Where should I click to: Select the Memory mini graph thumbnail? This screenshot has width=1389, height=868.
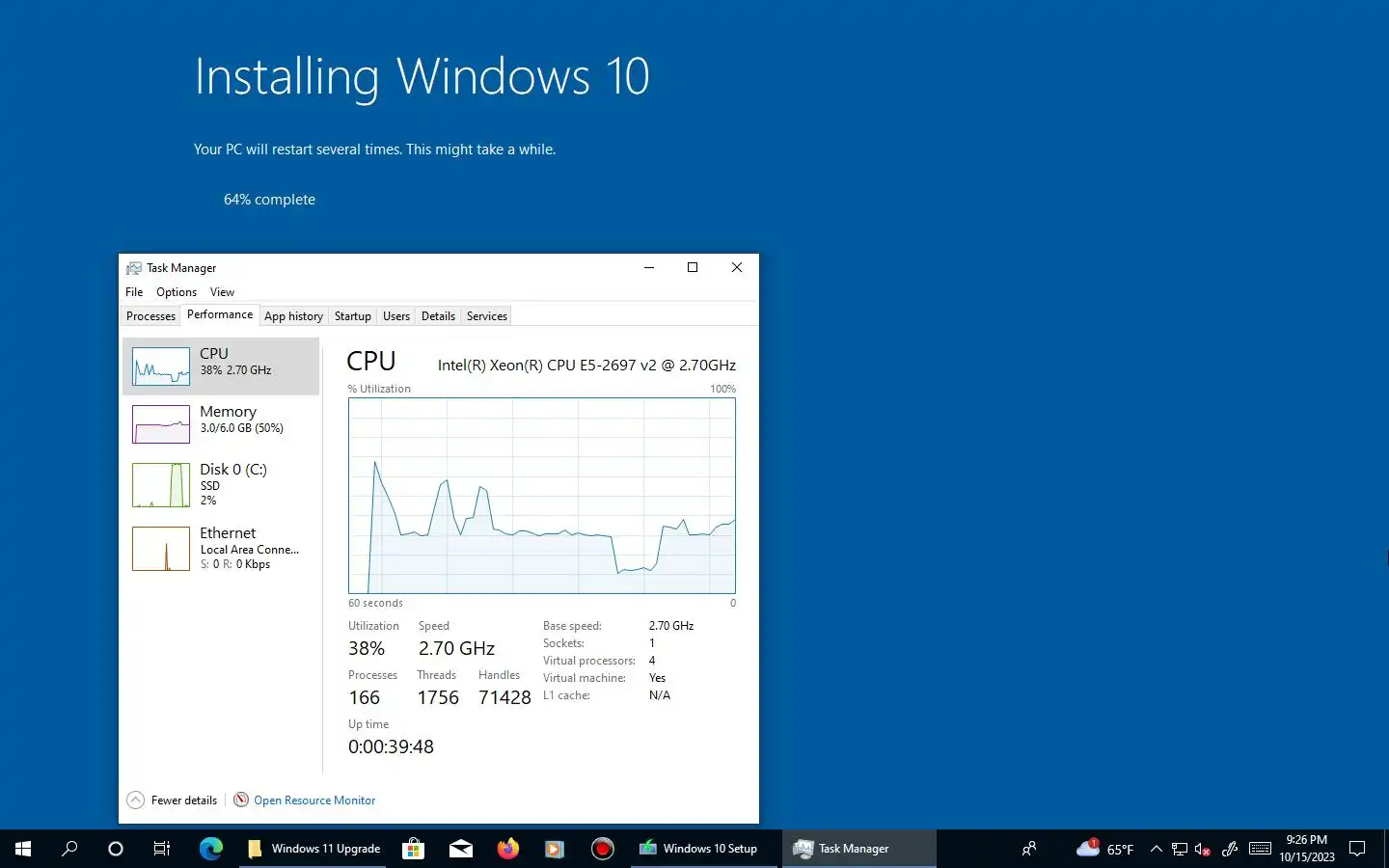click(x=161, y=424)
